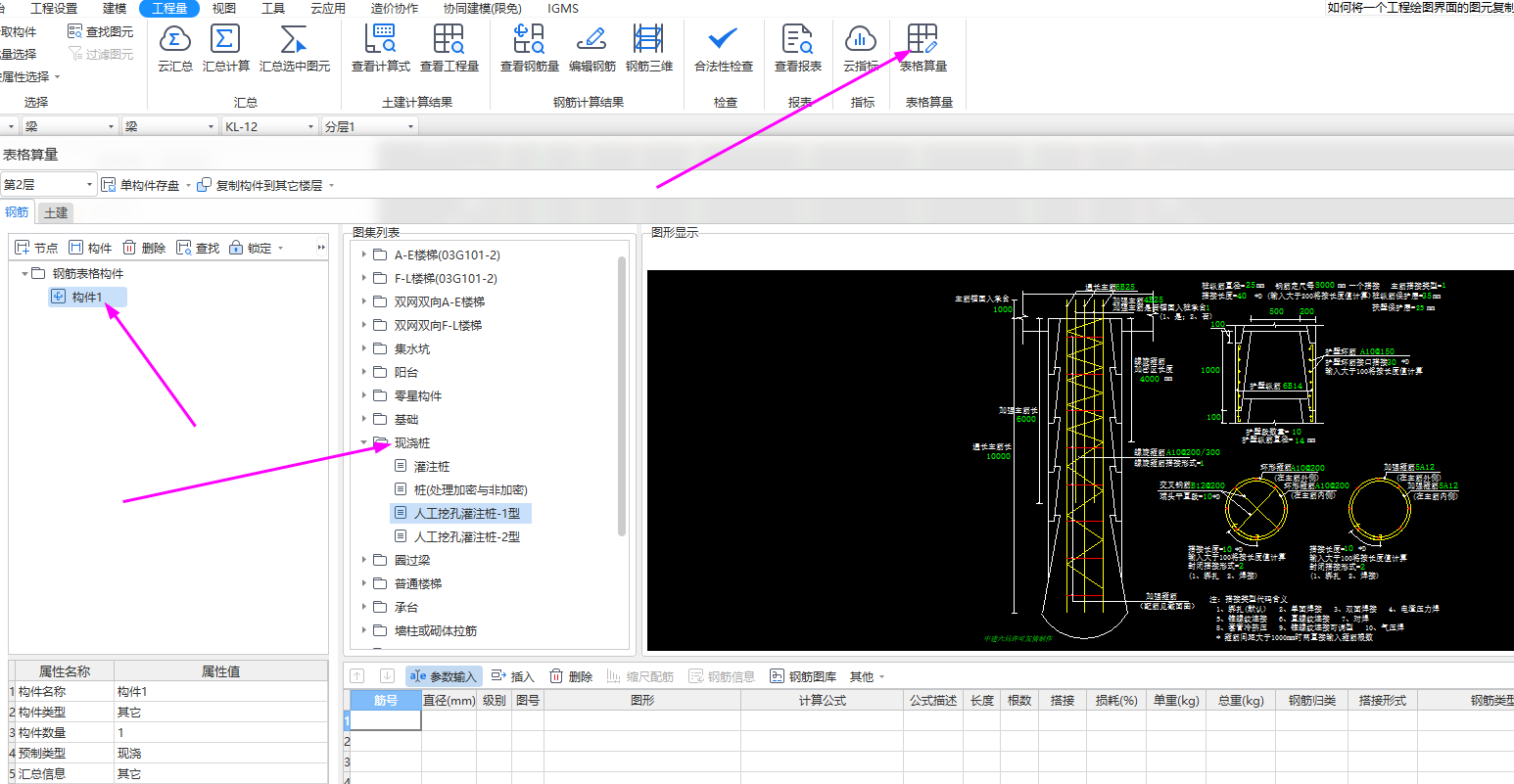Screen dimensions: 1514x784
Task: Click the 计算公式 column header
Action: click(822, 701)
